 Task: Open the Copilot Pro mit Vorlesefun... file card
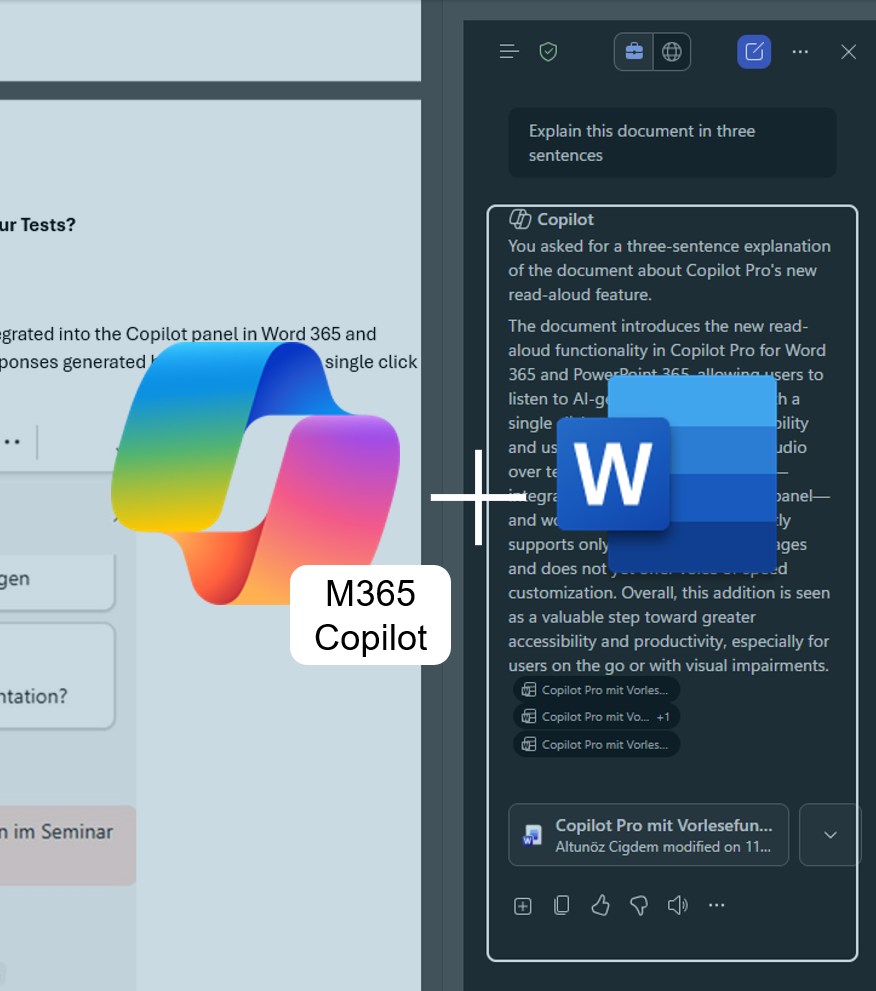(x=648, y=835)
